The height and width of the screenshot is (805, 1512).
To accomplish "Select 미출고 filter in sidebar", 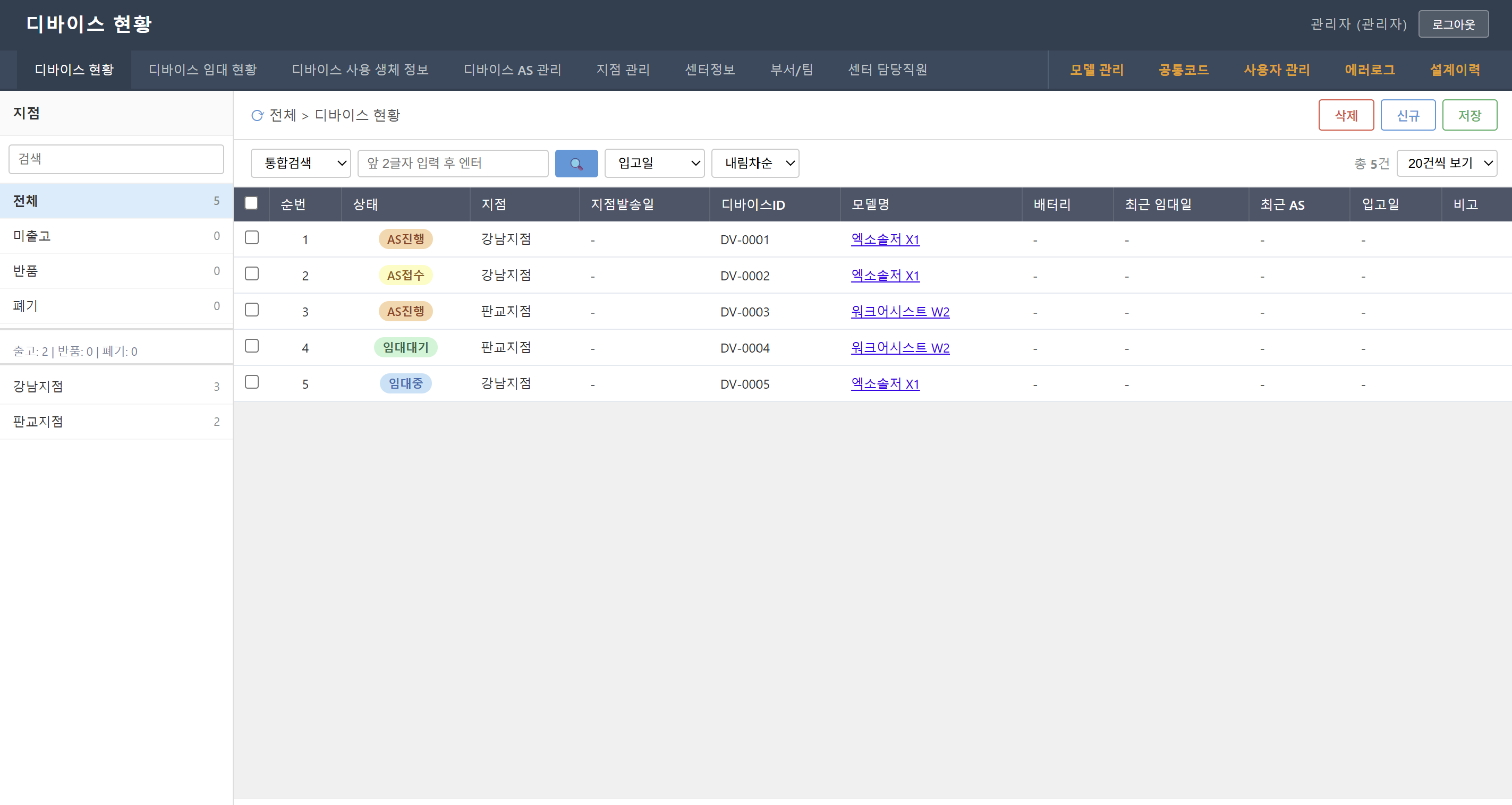I will click(x=116, y=236).
